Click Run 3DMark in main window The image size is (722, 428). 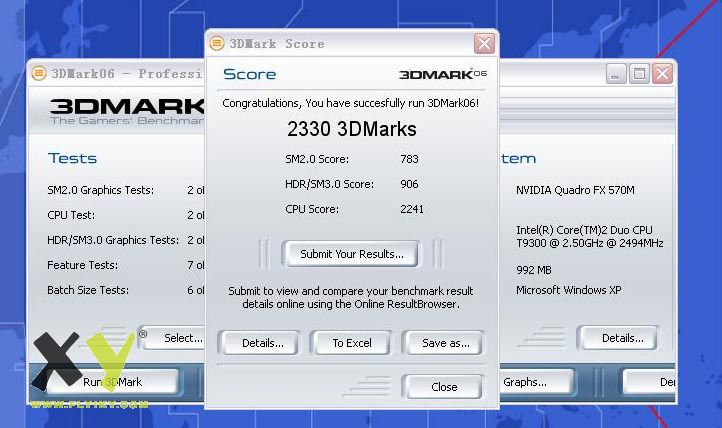click(112, 382)
